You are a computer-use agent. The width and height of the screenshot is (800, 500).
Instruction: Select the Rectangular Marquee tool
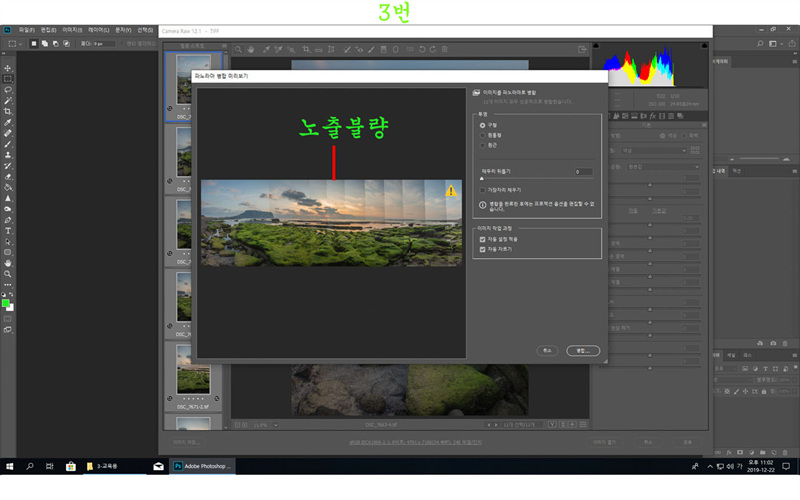(x=8, y=79)
